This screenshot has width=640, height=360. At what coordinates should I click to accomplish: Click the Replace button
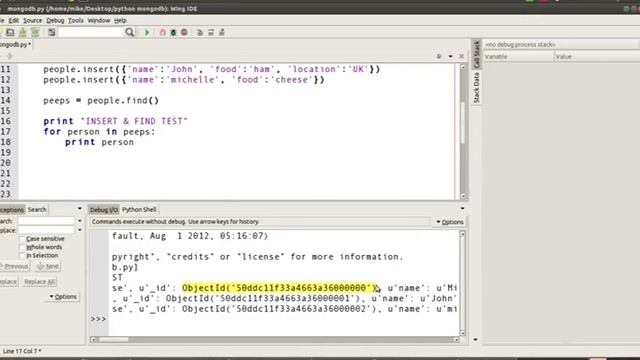click(x=9, y=282)
